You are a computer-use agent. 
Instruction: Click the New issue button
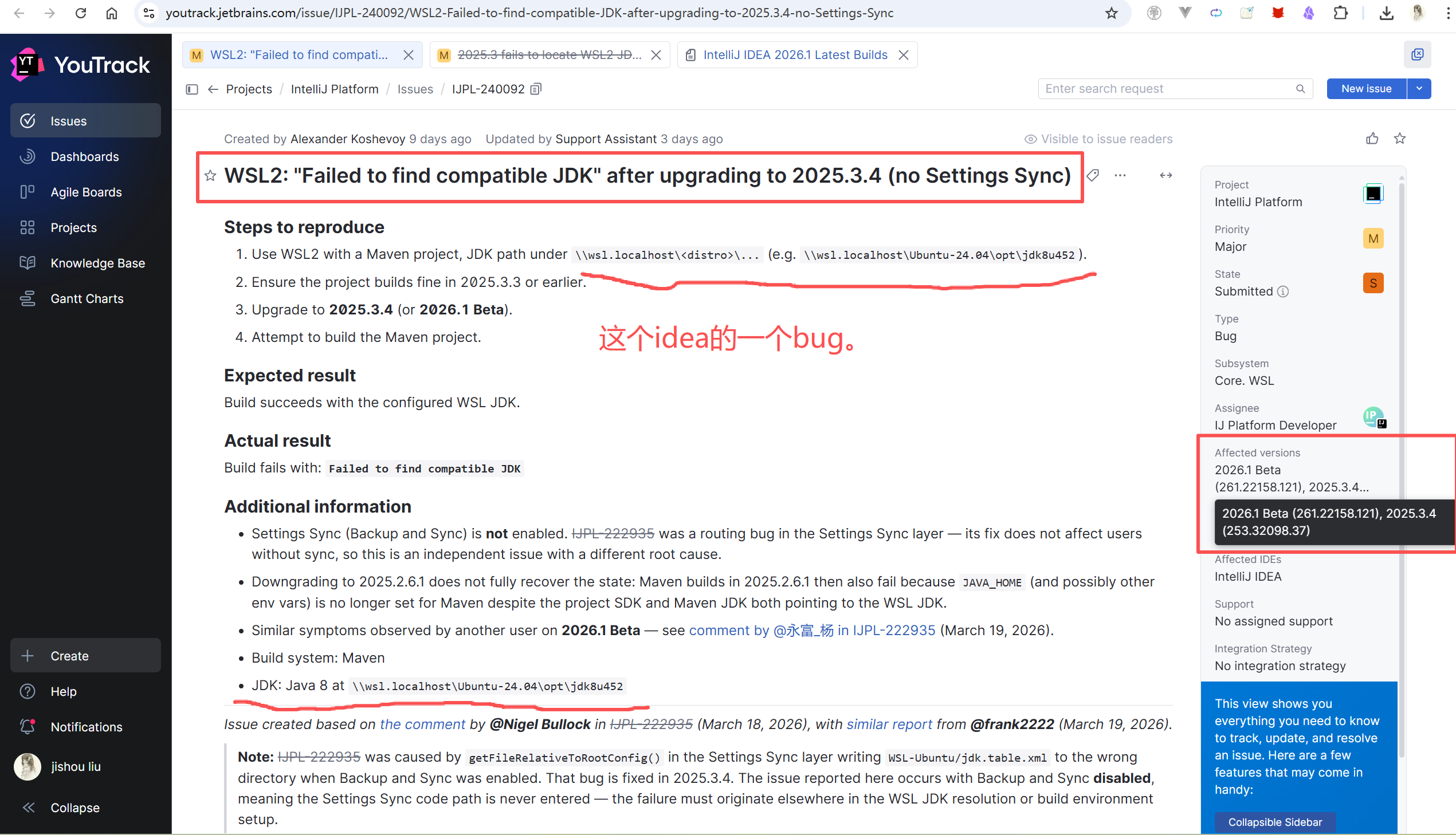tap(1366, 88)
